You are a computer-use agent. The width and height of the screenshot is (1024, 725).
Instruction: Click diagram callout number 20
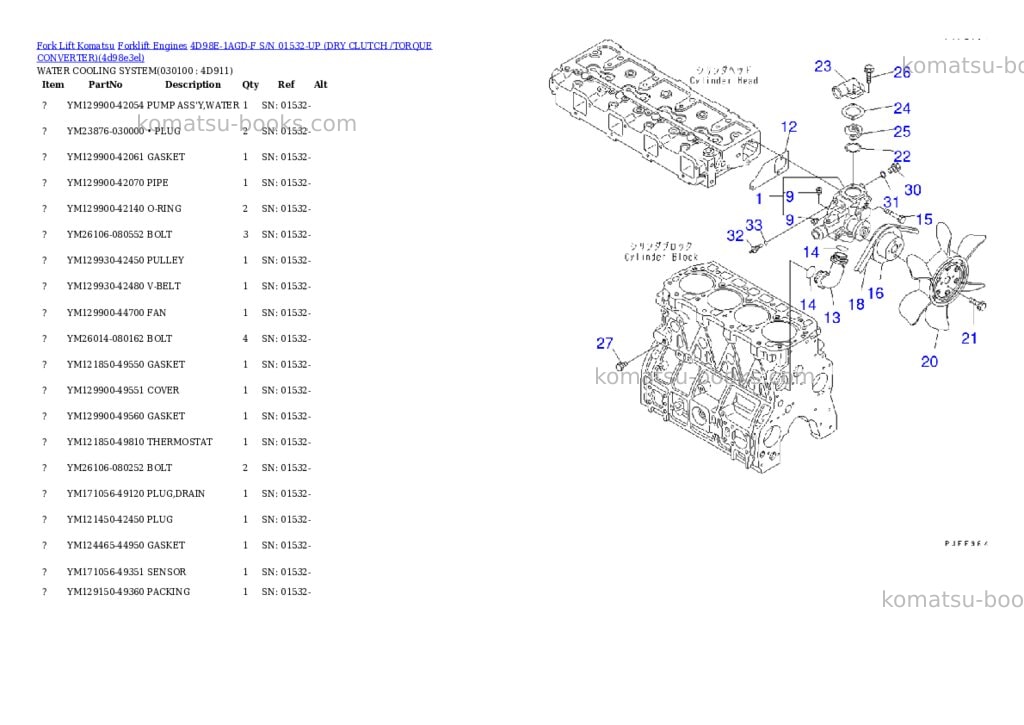point(929,361)
